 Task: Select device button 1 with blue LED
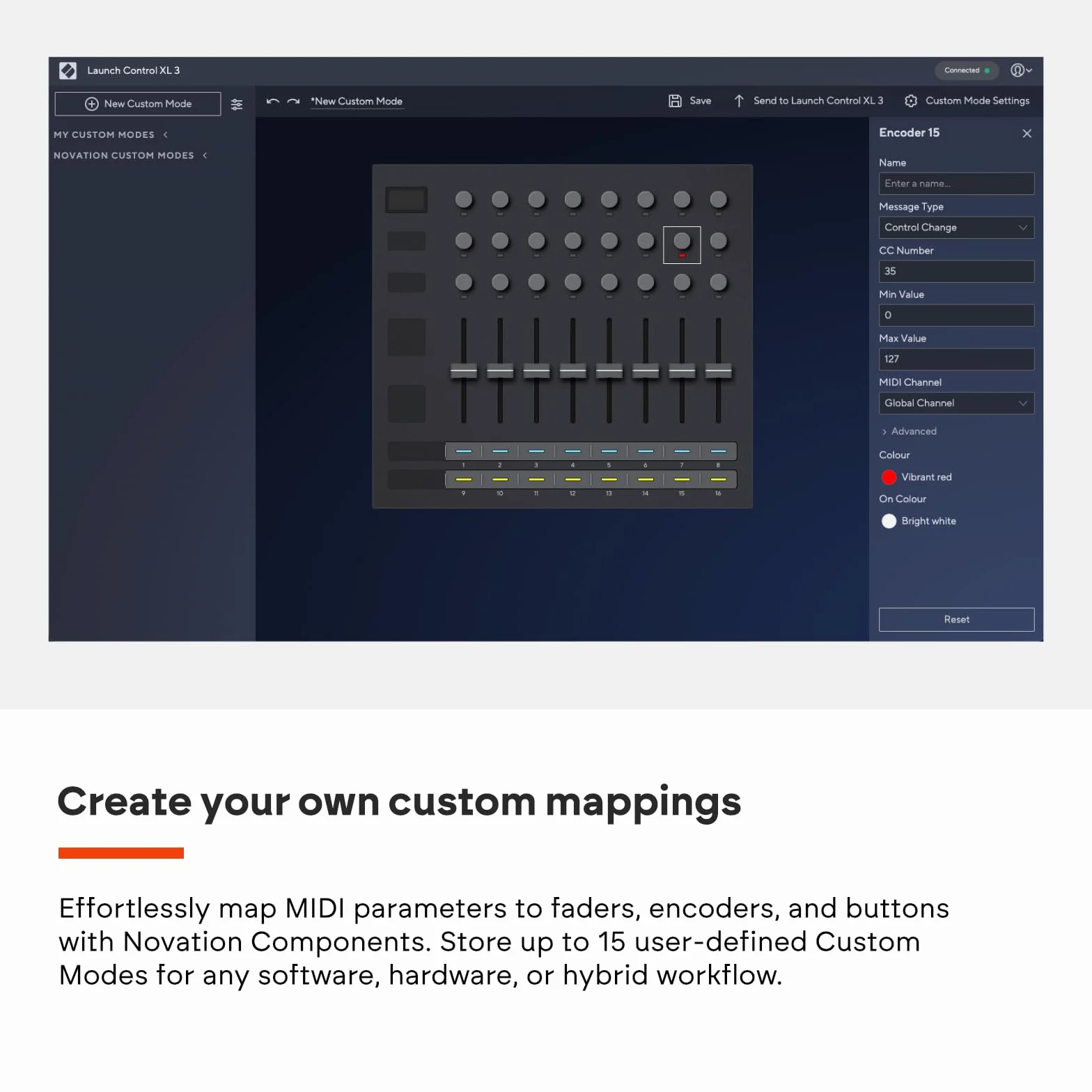point(464,451)
